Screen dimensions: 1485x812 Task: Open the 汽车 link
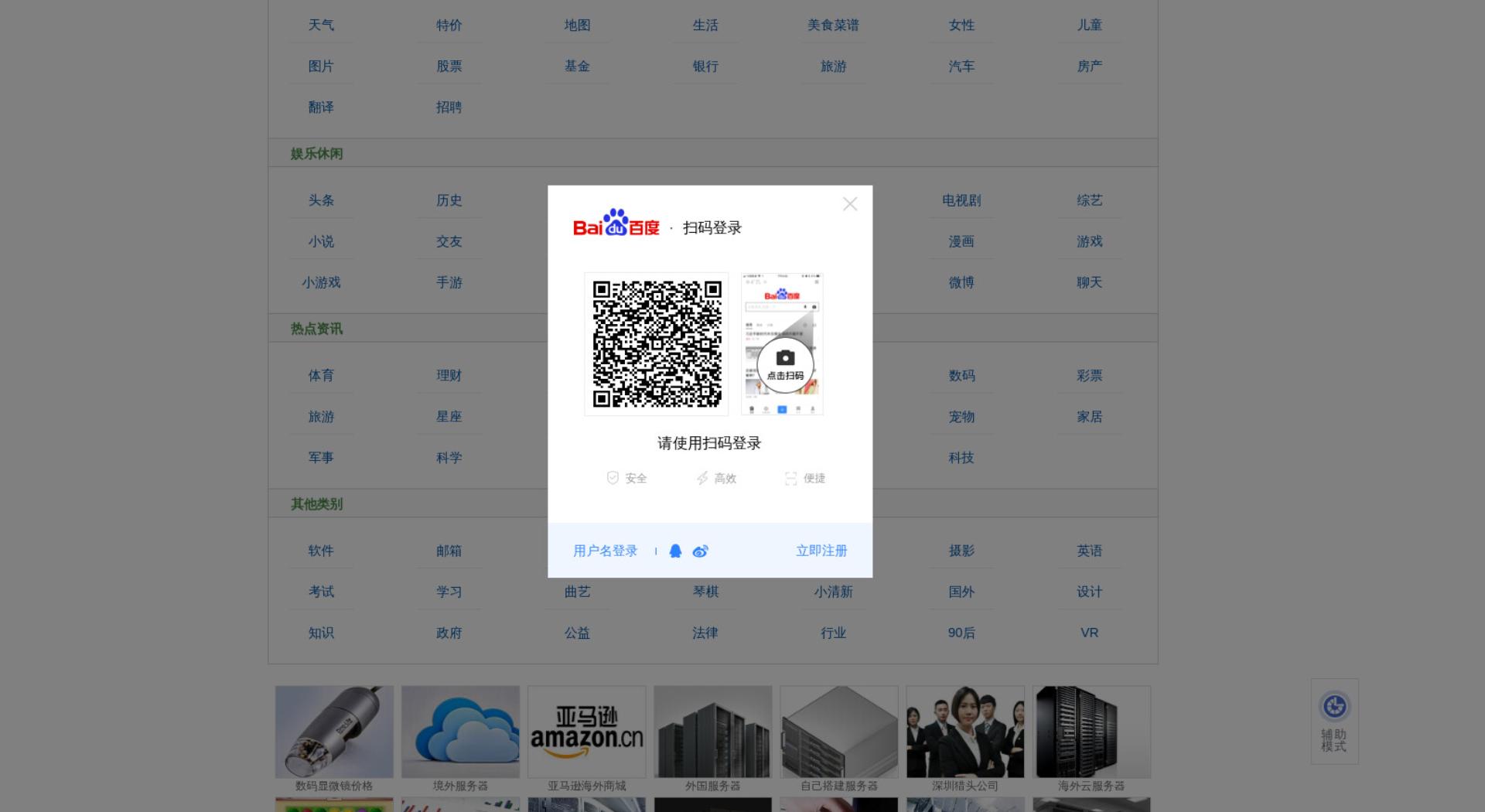pos(961,66)
